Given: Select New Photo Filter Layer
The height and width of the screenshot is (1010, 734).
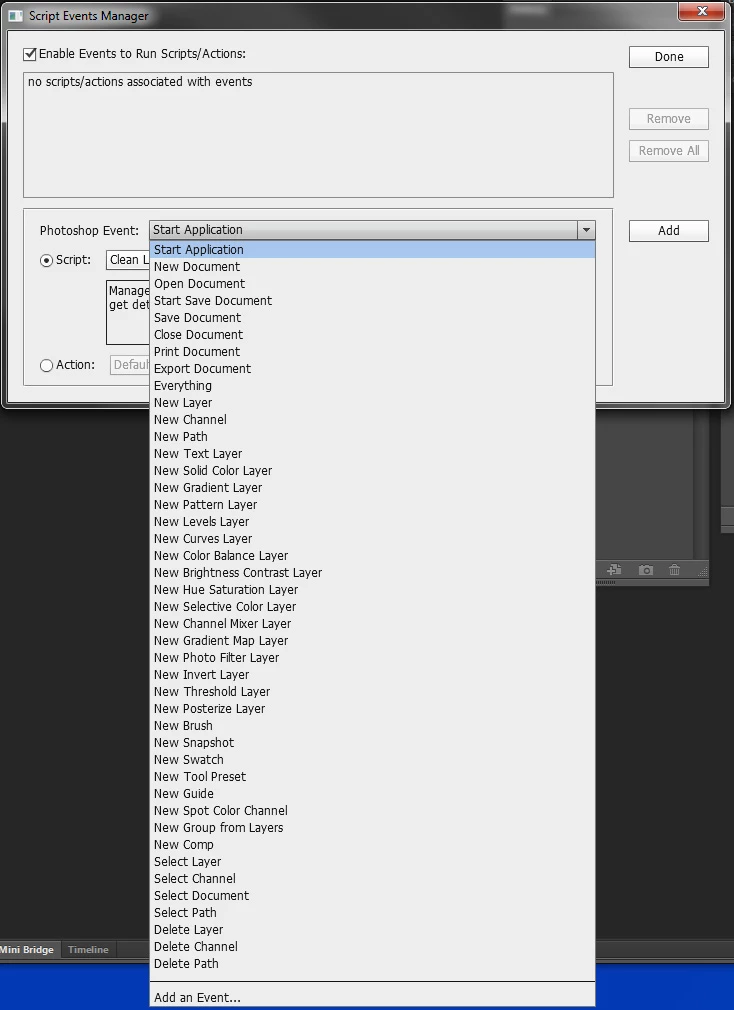Looking at the screenshot, I should tap(372, 658).
